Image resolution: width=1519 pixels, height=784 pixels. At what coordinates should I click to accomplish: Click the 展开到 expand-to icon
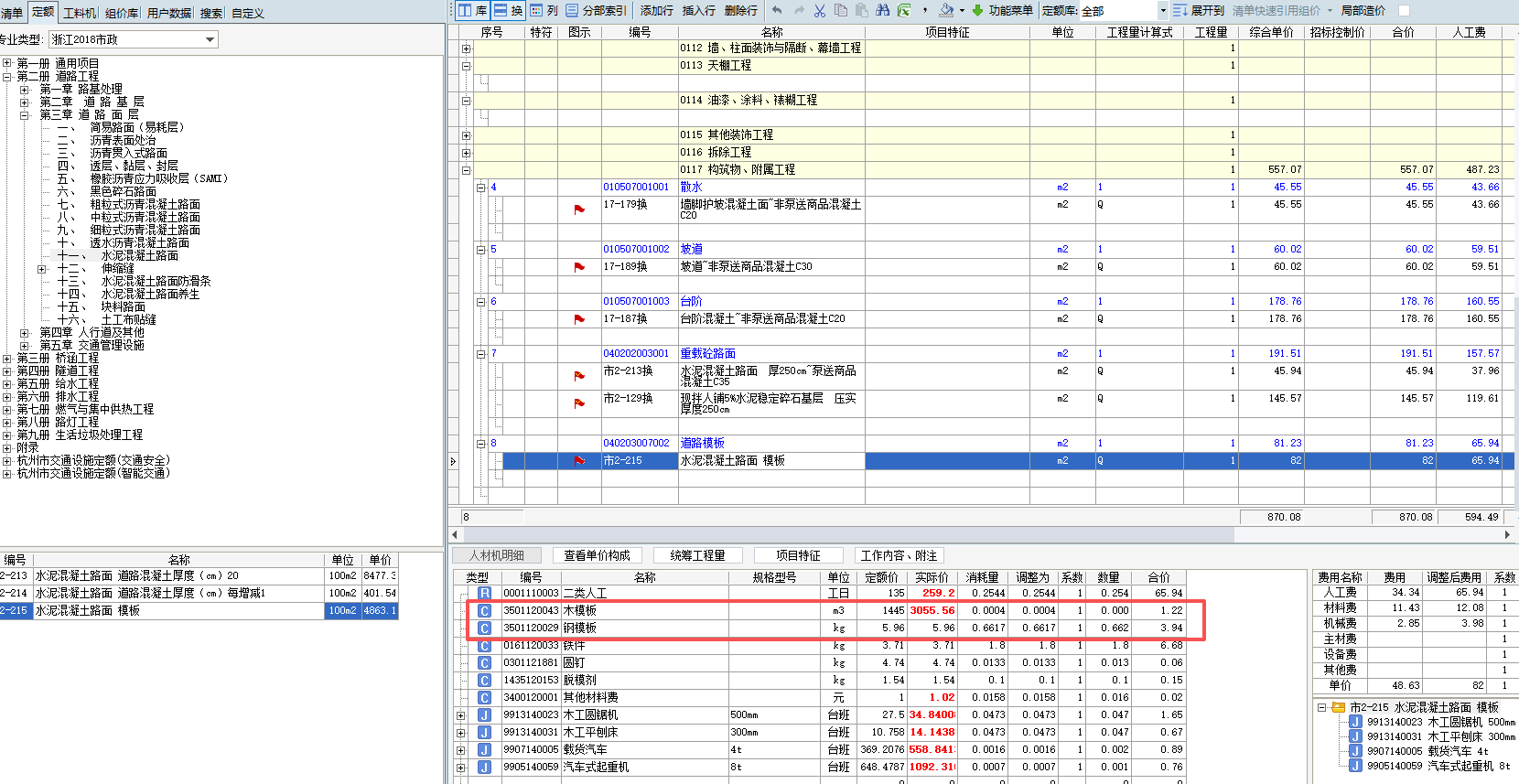pos(1180,10)
